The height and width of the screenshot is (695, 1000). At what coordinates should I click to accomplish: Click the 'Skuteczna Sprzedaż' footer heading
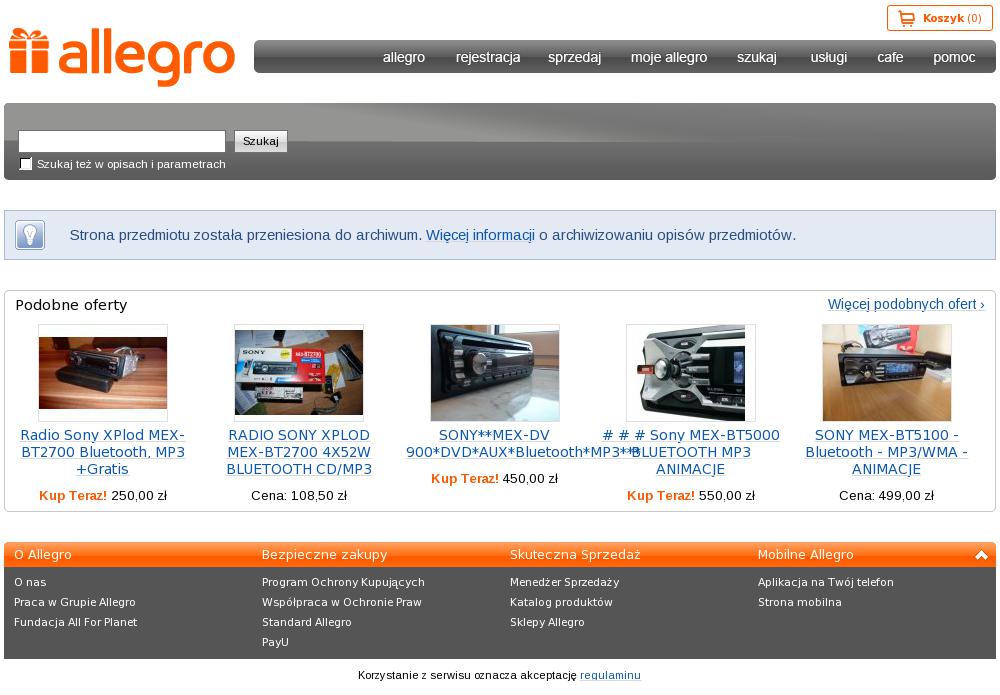(x=575, y=555)
